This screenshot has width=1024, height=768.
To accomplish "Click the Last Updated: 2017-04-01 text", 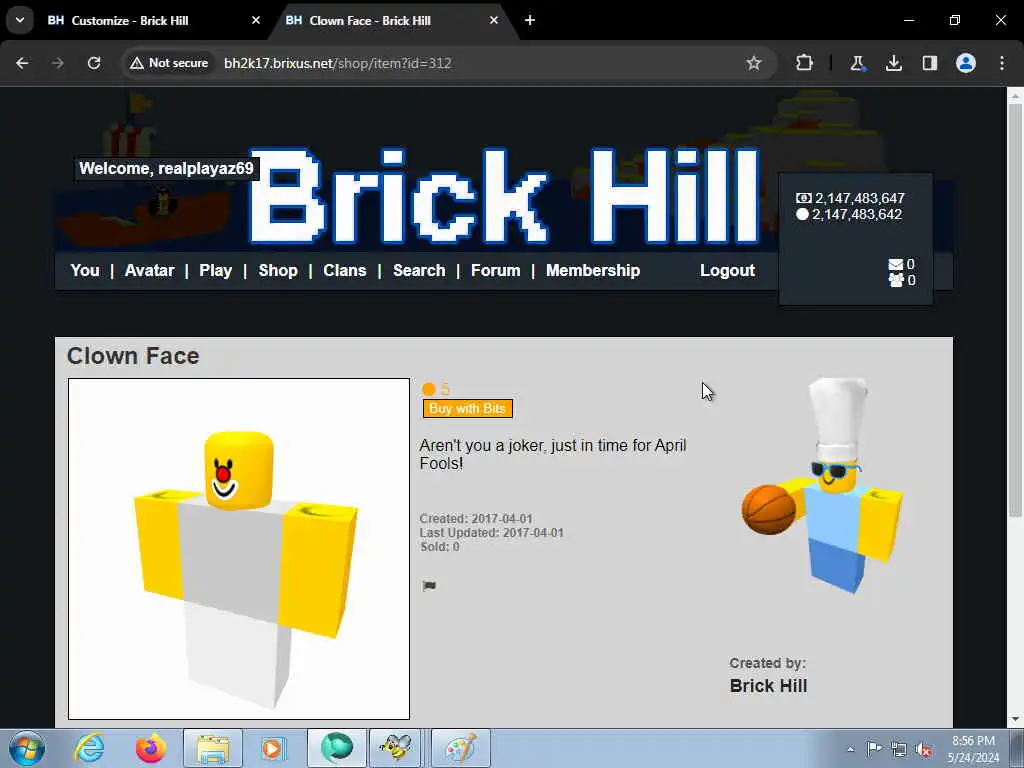I will coord(492,533).
